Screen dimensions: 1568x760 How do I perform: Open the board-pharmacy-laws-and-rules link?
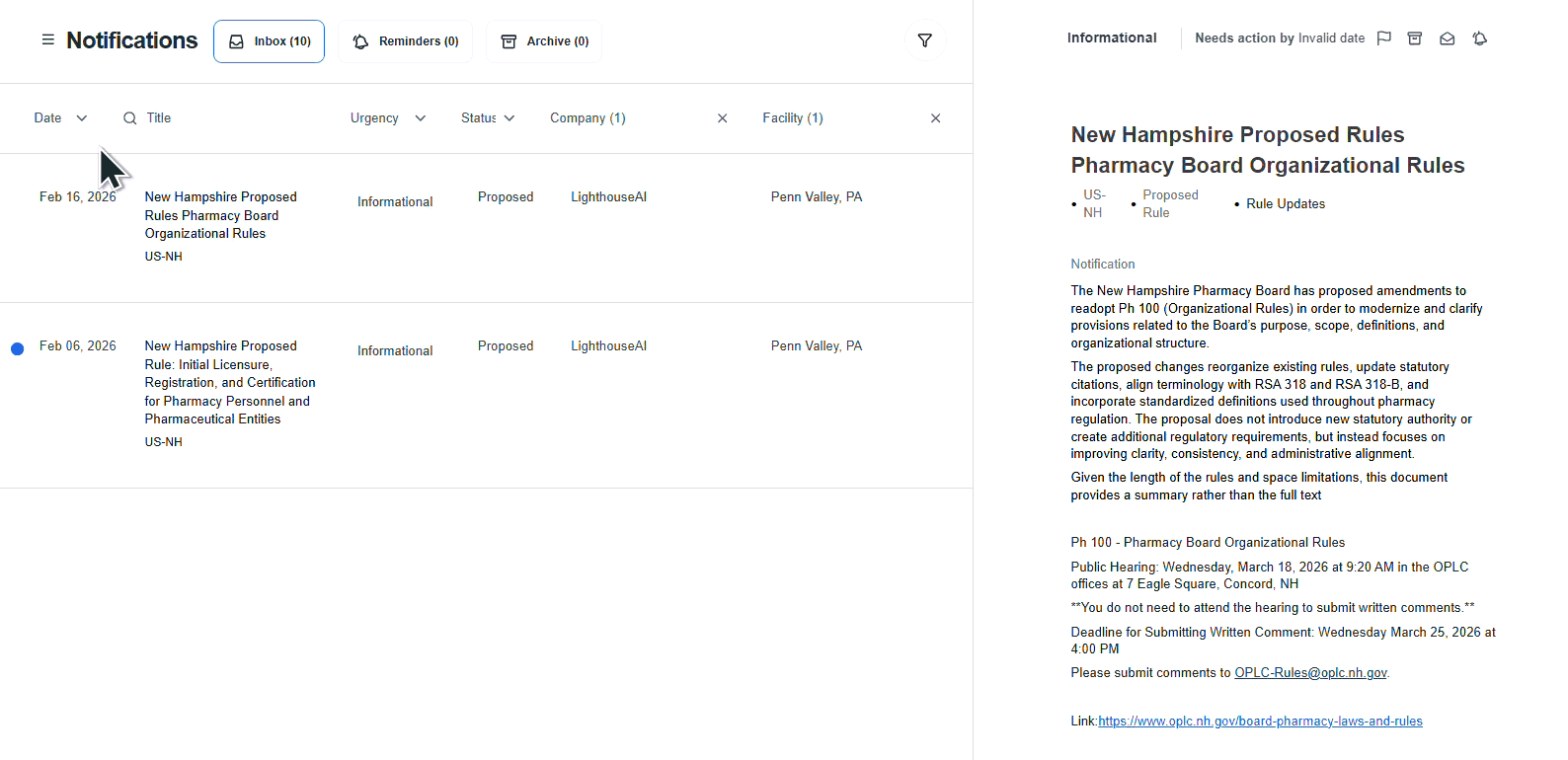point(1260,722)
